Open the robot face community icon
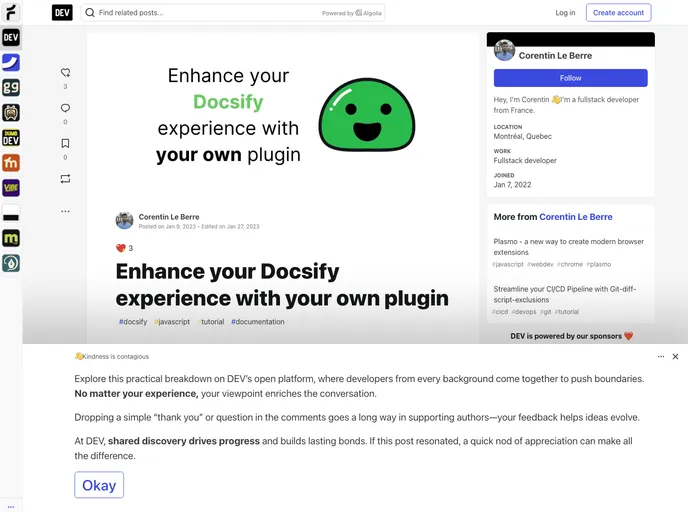Image resolution: width=688 pixels, height=512 pixels. [x=11, y=113]
